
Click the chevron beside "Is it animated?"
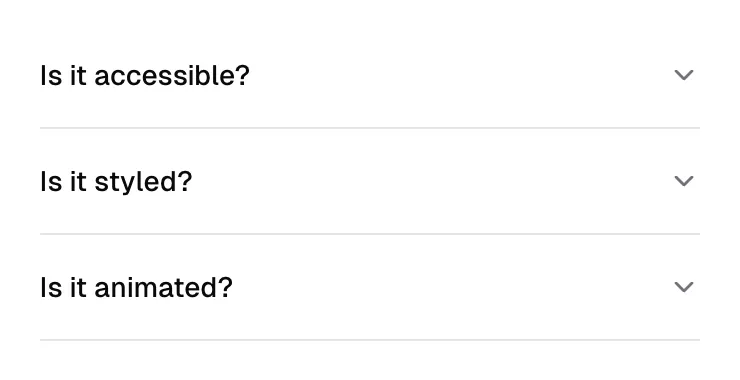click(x=684, y=287)
